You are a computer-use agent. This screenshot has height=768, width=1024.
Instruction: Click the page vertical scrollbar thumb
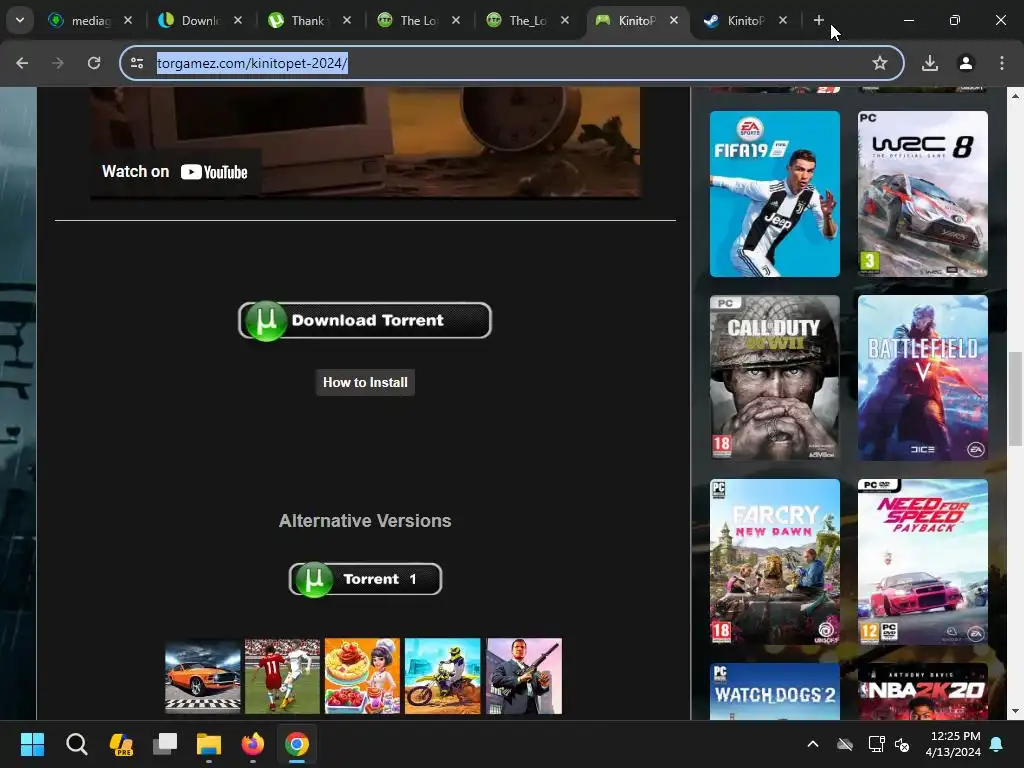pos(1015,399)
